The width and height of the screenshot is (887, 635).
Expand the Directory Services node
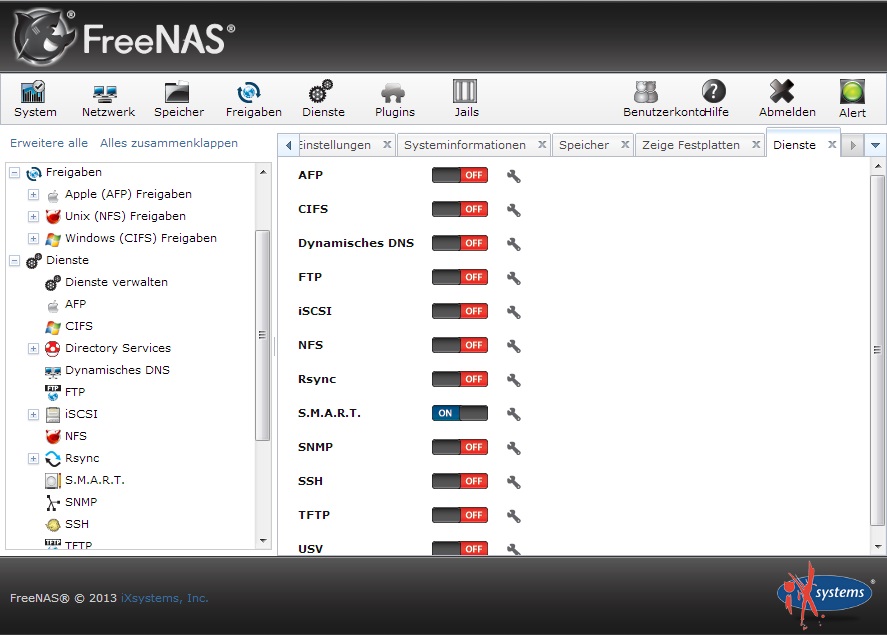33,348
